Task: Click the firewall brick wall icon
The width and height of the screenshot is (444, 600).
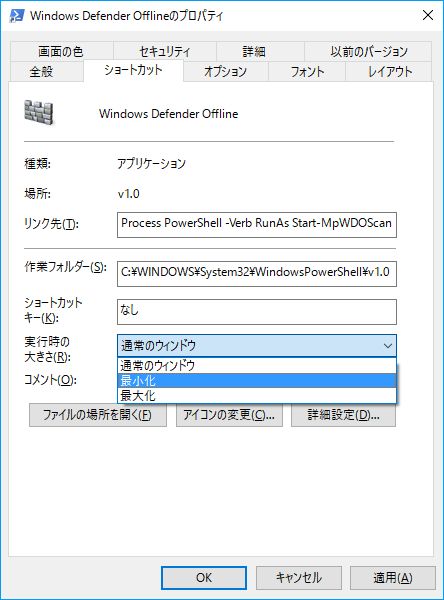Action: [x=39, y=112]
